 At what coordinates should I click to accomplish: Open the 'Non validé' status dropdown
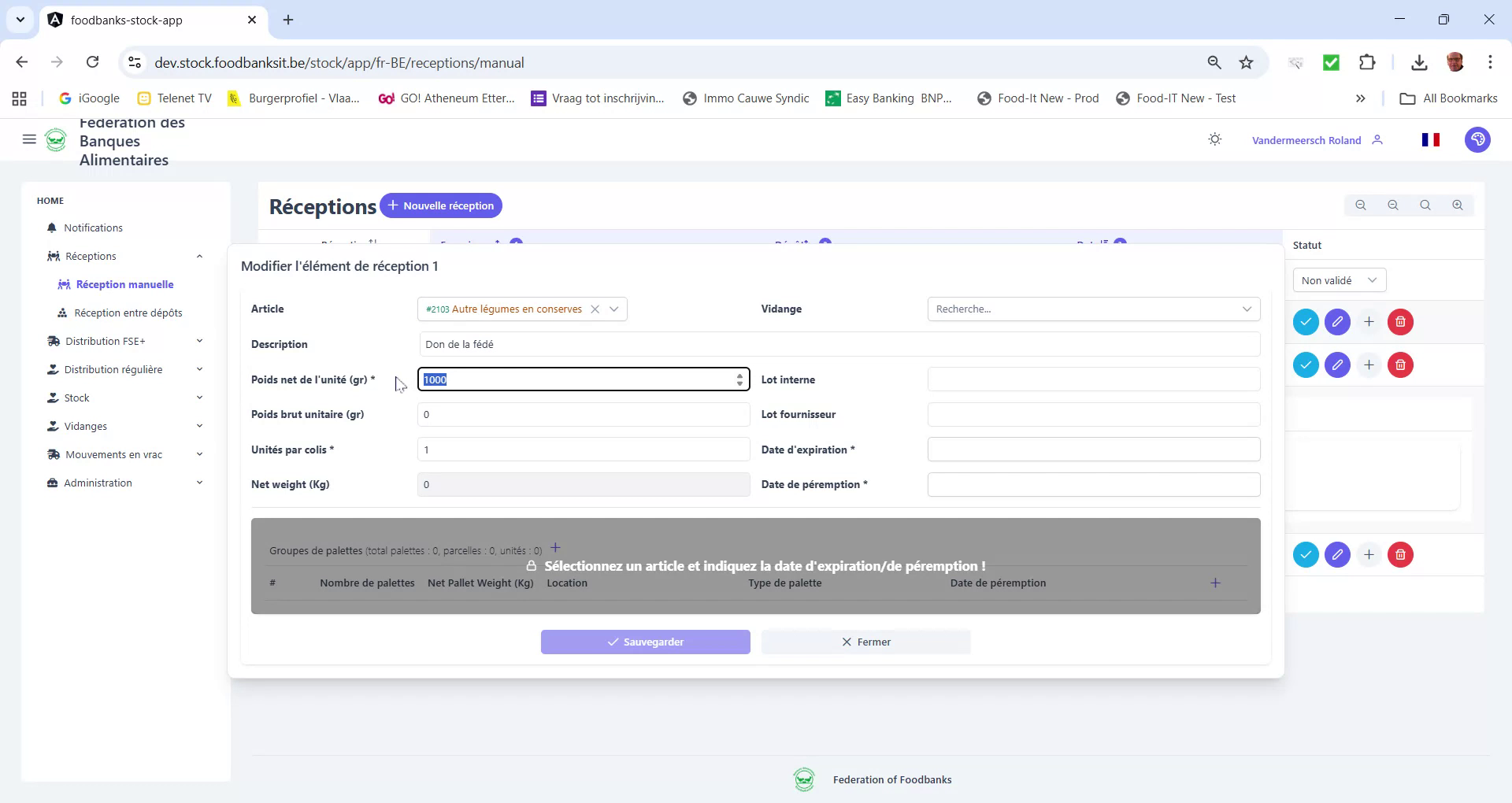[x=1339, y=279]
